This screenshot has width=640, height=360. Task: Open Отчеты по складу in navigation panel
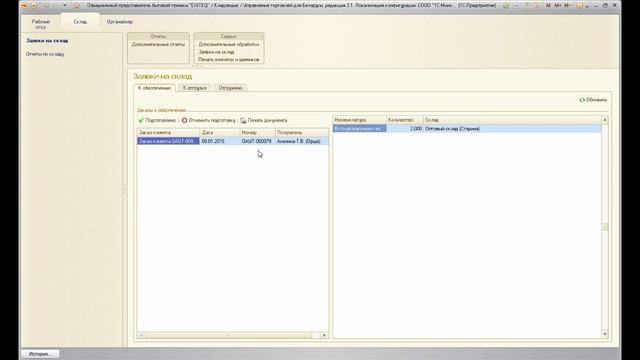[45, 54]
